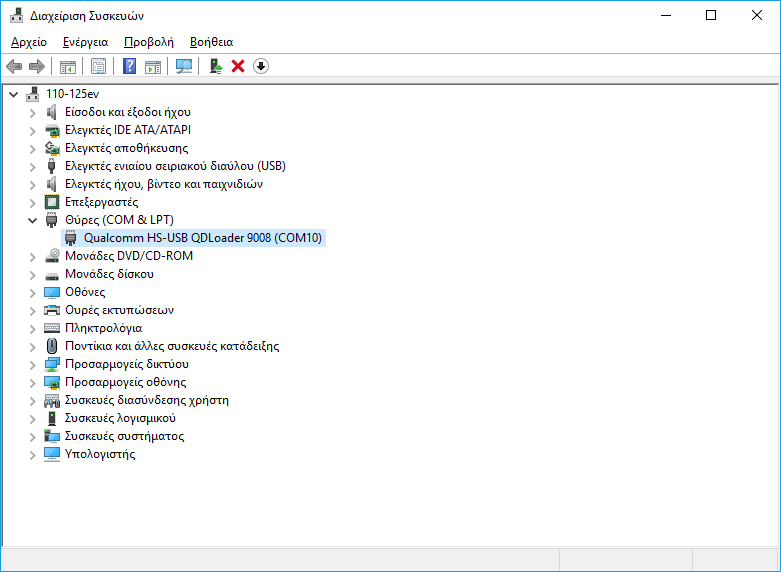Click the black down-arrow disable device icon
Viewport: 781px width, 572px height.
pyautogui.click(x=261, y=66)
